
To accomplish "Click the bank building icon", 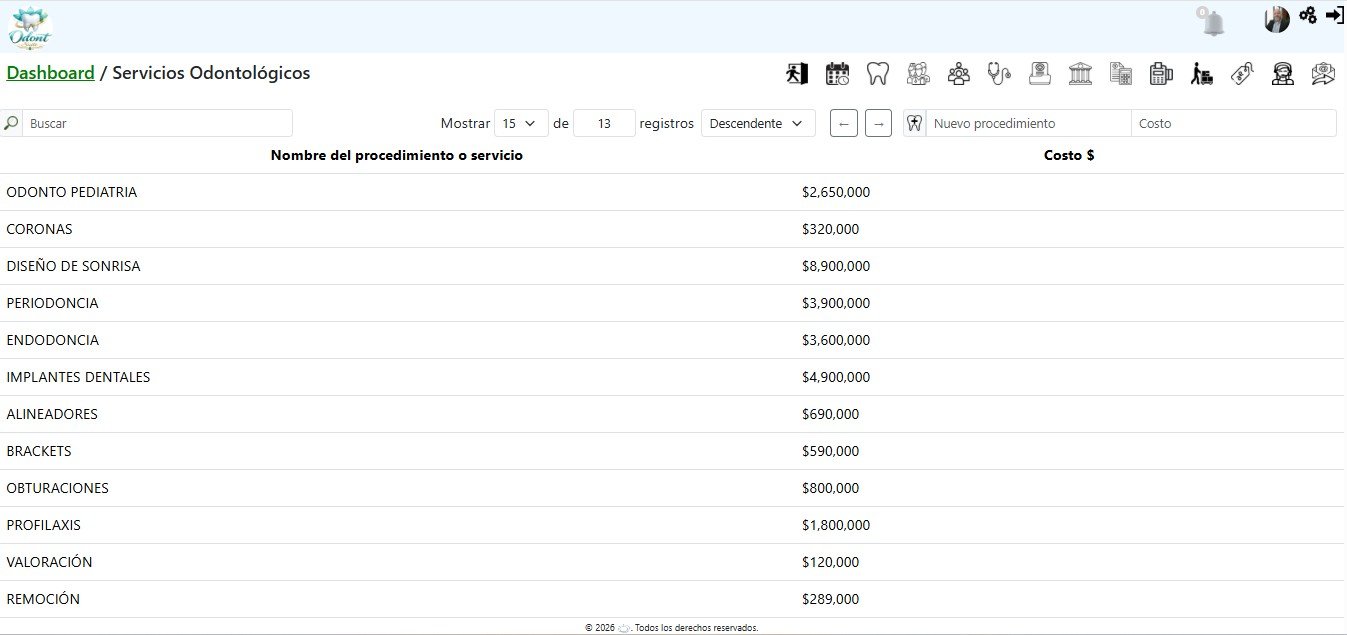I will tap(1080, 73).
